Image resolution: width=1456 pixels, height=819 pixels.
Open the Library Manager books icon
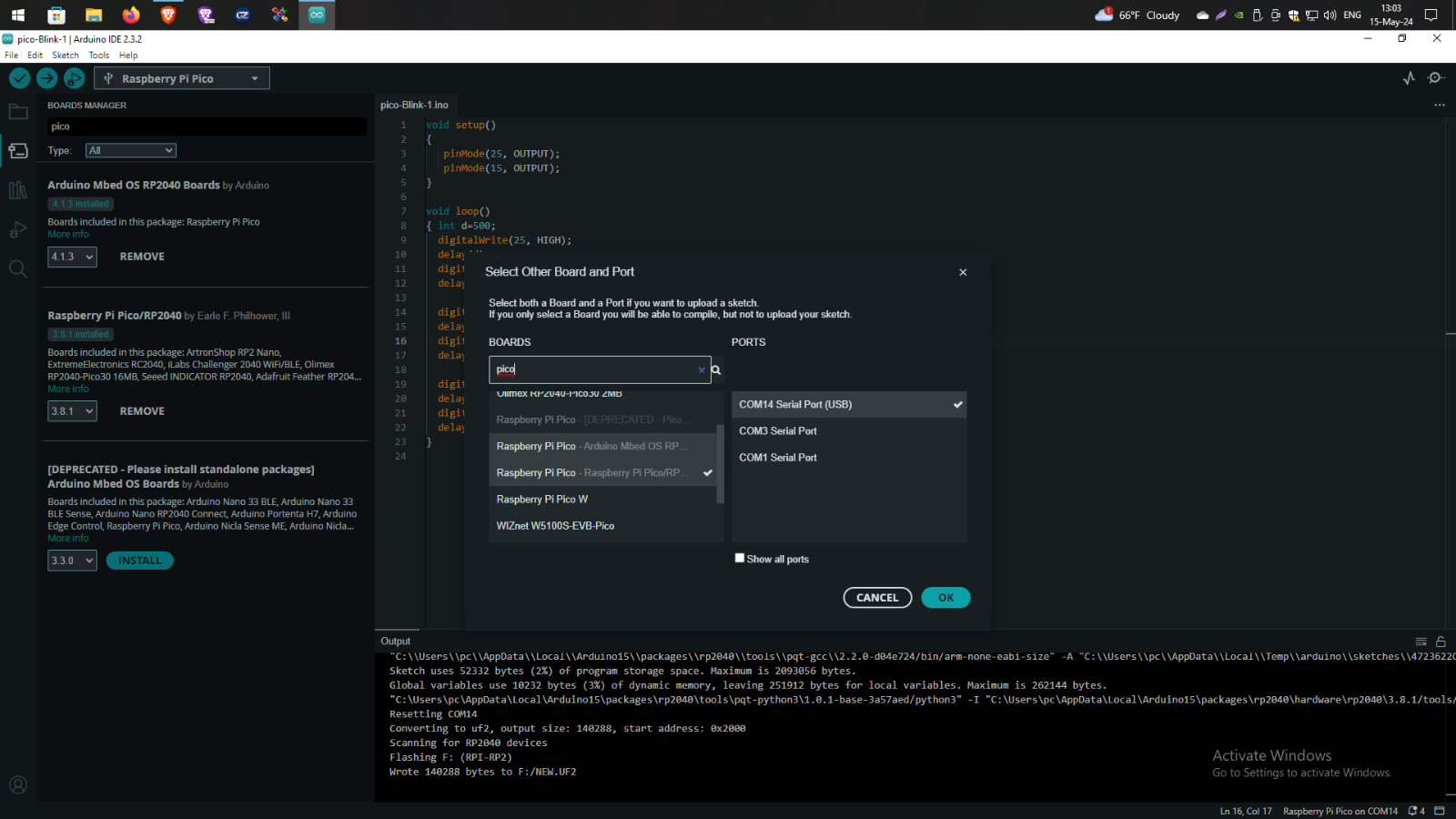coord(18,190)
